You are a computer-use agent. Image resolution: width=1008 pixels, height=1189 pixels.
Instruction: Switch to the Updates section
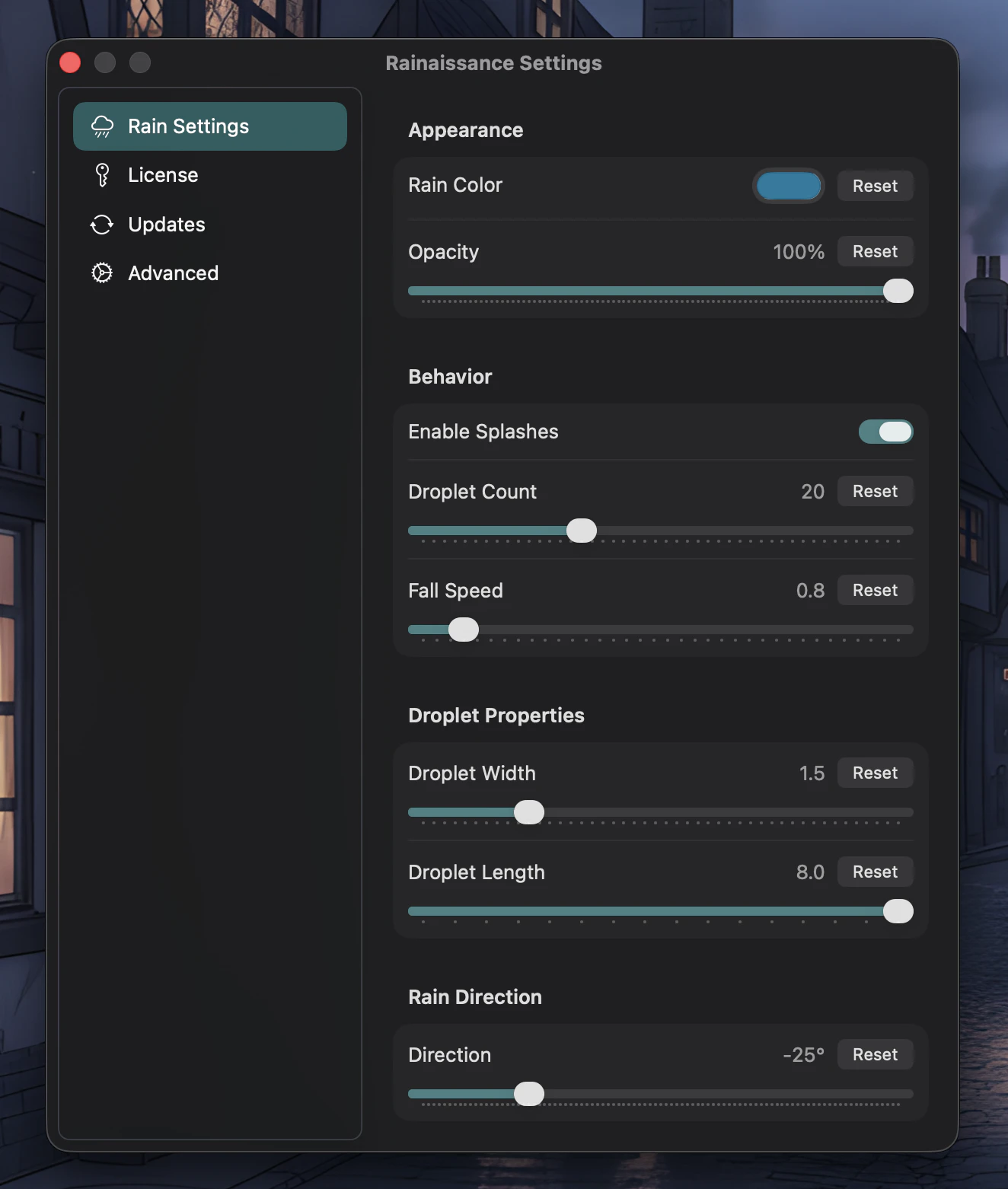[x=166, y=225]
